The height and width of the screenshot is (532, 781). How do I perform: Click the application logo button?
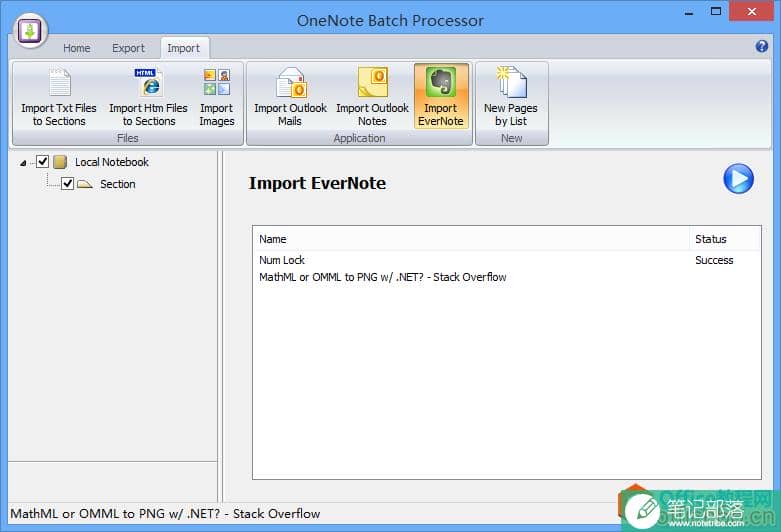30,30
